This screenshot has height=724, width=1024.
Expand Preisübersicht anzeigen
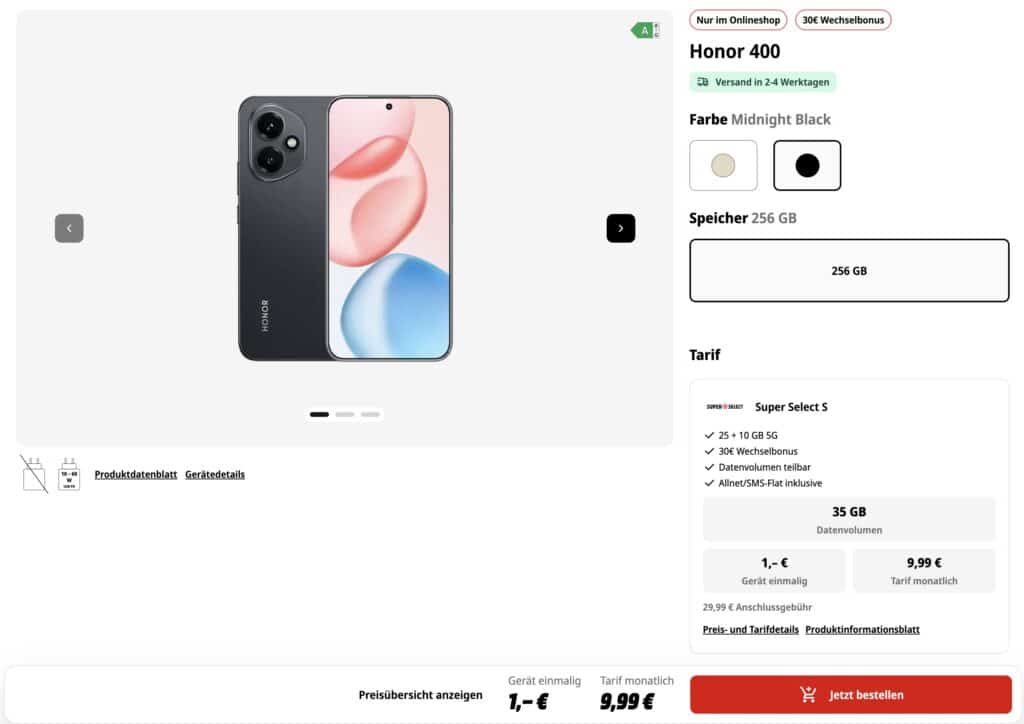tap(421, 695)
